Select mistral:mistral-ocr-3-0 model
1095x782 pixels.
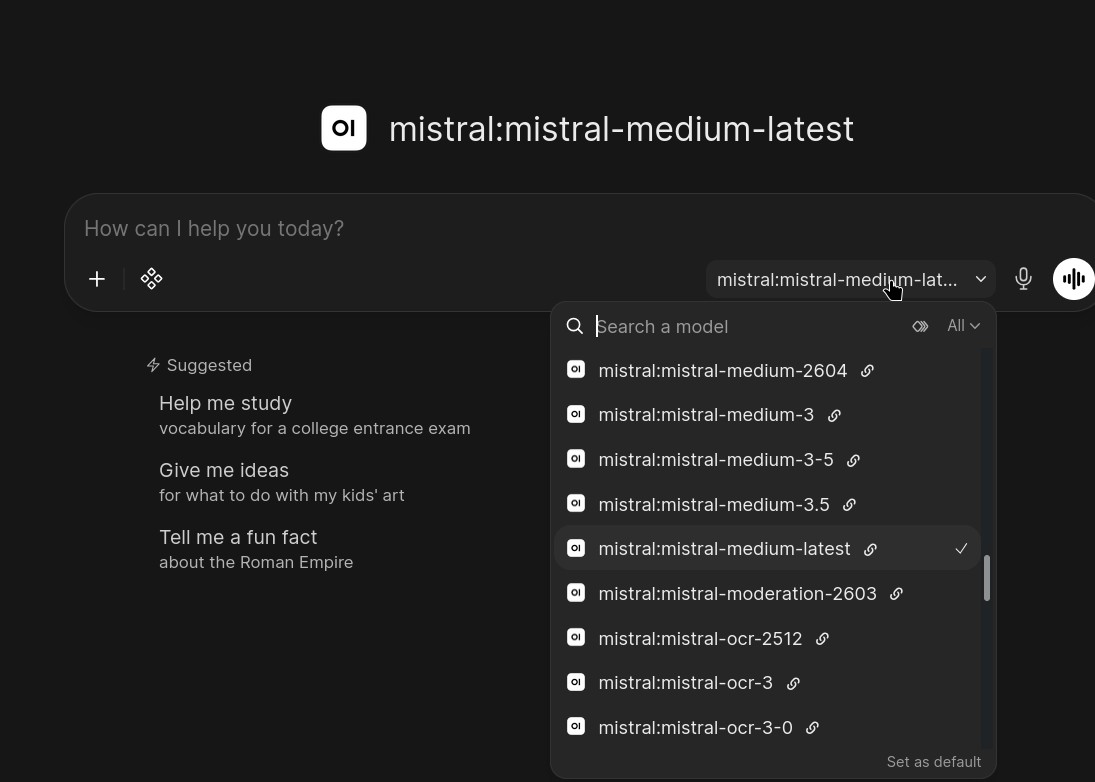pos(767,728)
